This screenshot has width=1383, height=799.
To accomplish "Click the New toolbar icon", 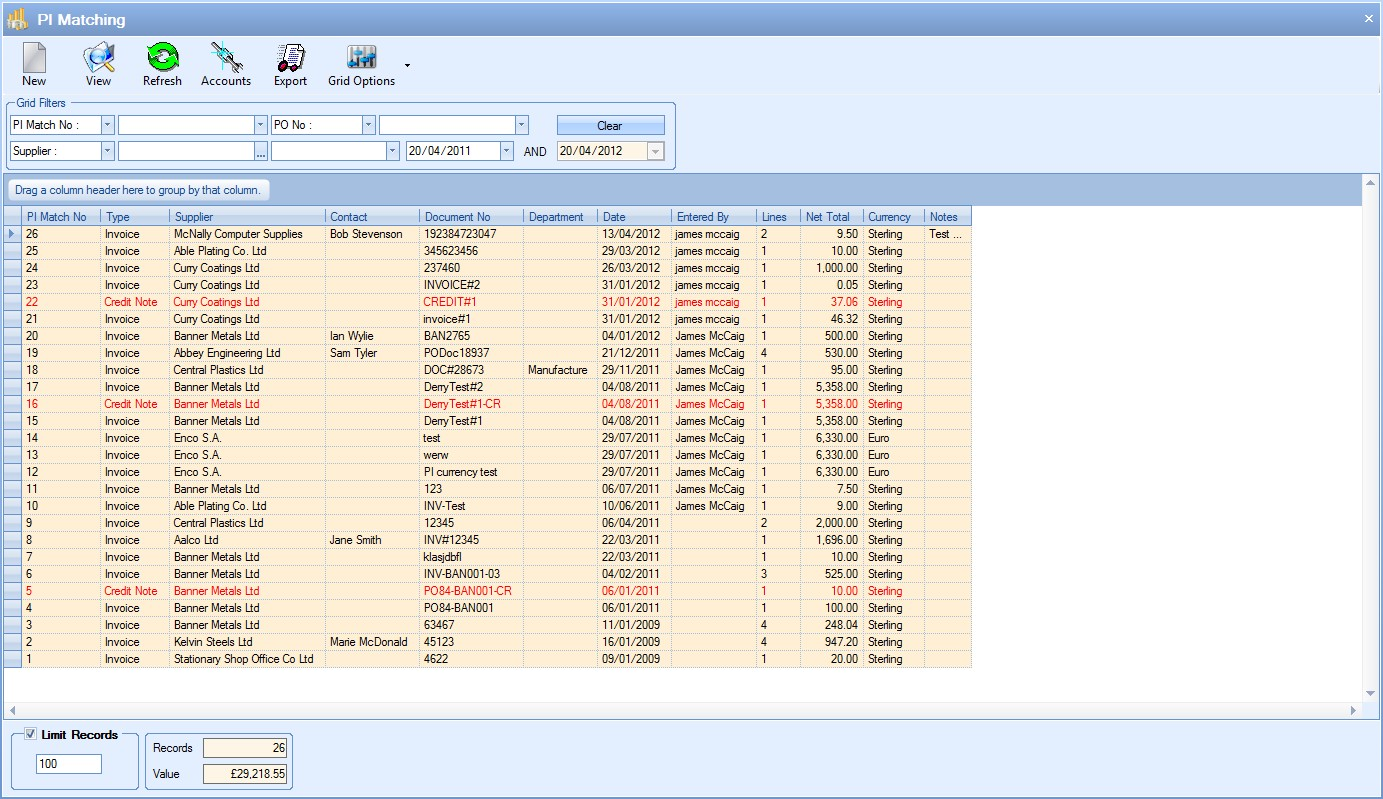I will click(34, 59).
